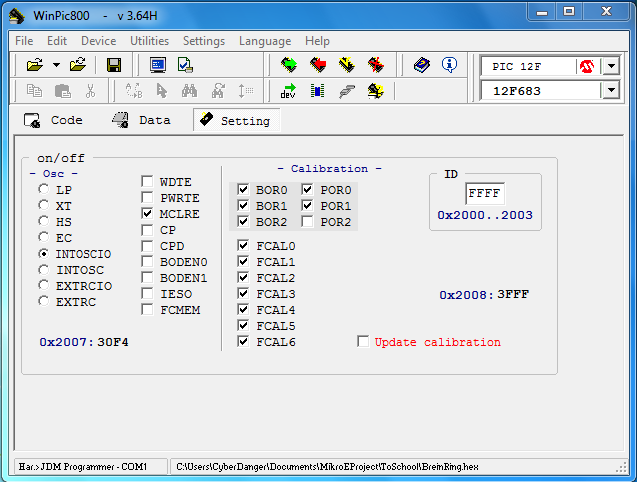The width and height of the screenshot is (637, 482).
Task: Choose the EXTRCIO oscillator option
Action: pos(43,286)
